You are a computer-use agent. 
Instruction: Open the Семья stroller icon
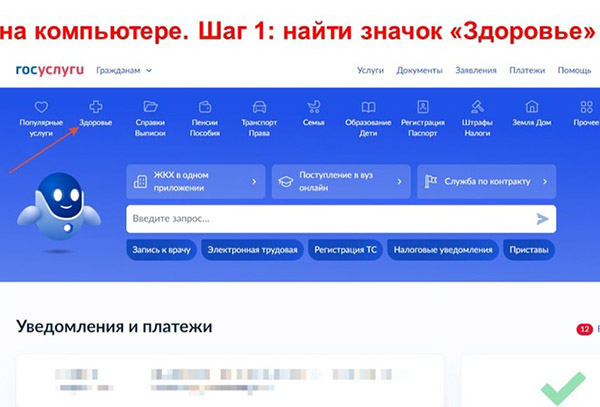pyautogui.click(x=314, y=107)
